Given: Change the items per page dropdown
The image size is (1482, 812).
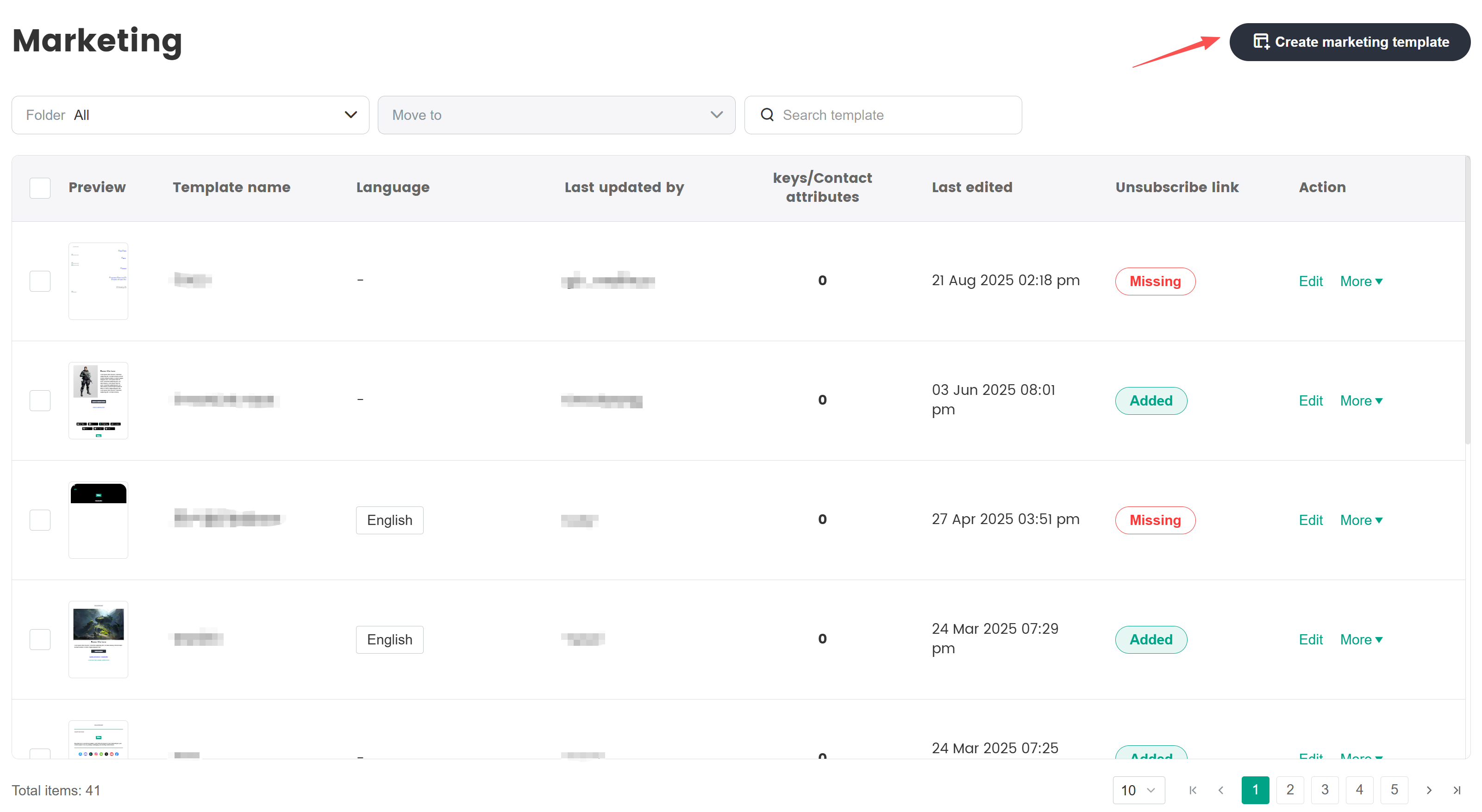Looking at the screenshot, I should click(1138, 790).
